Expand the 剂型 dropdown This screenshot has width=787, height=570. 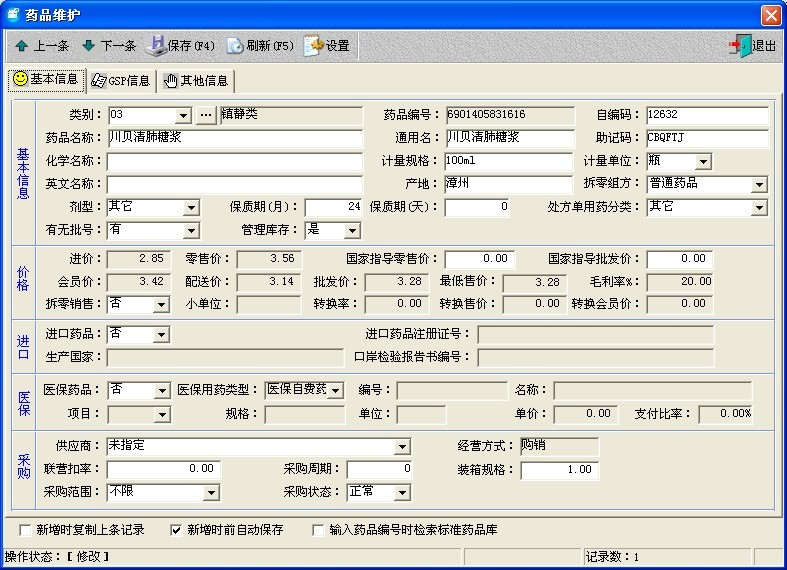point(191,208)
